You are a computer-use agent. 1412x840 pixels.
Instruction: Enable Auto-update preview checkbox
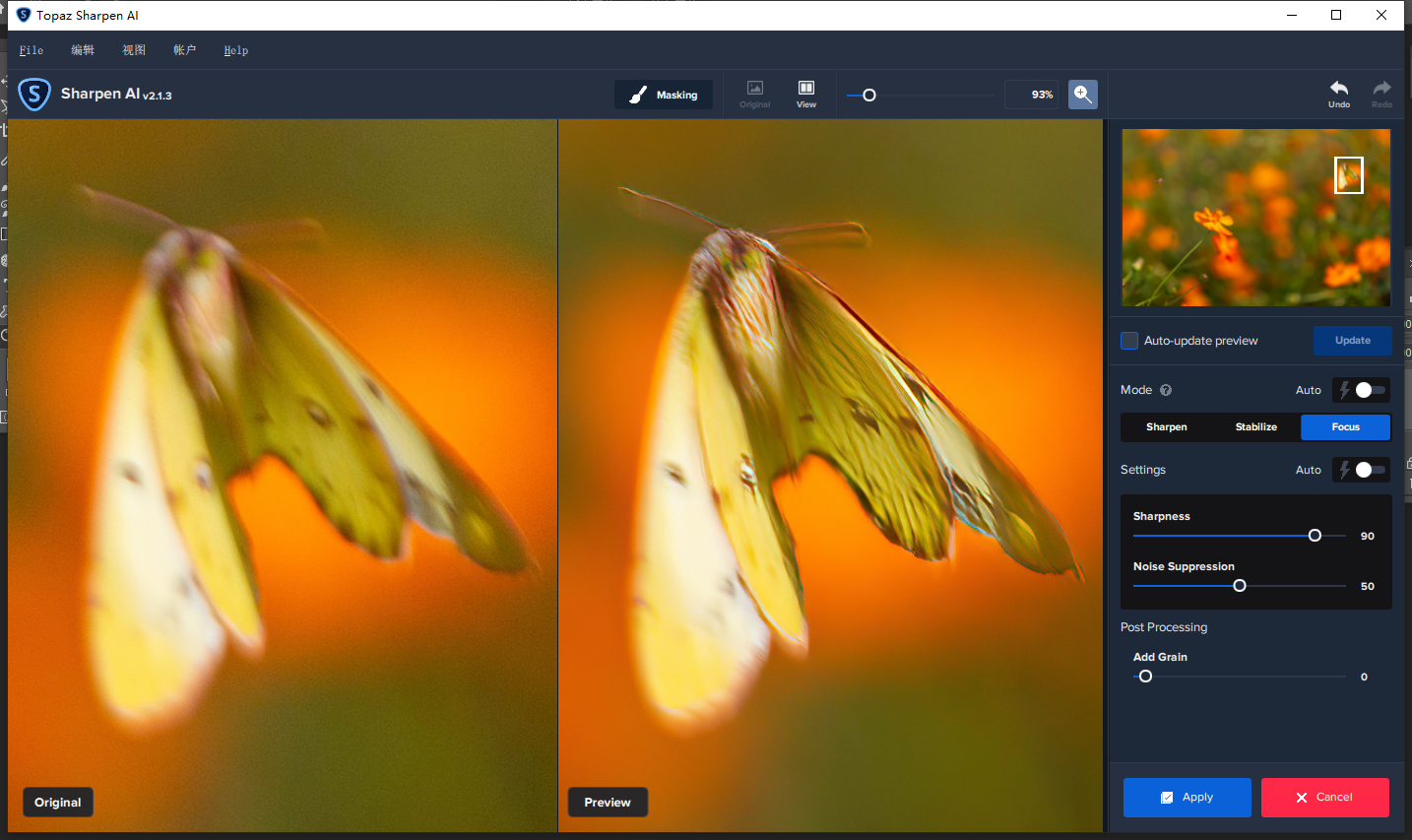tap(1129, 341)
